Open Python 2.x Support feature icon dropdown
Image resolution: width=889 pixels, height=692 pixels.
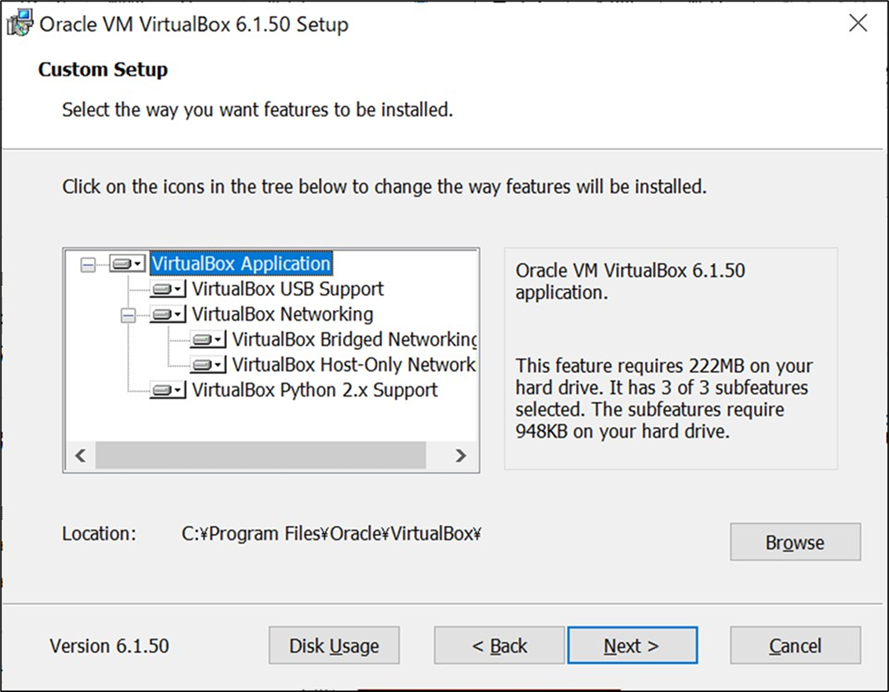pyautogui.click(x=168, y=390)
